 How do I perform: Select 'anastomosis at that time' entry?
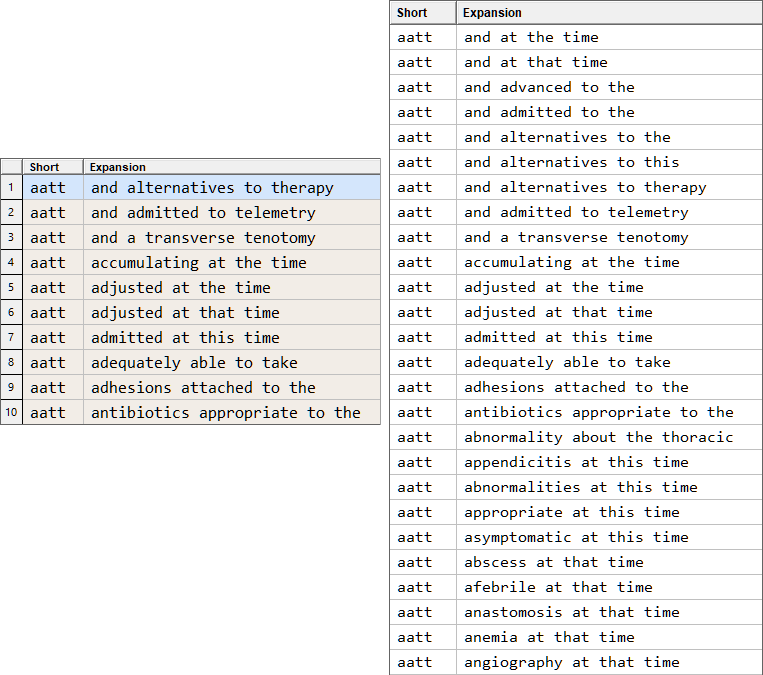coord(571,612)
